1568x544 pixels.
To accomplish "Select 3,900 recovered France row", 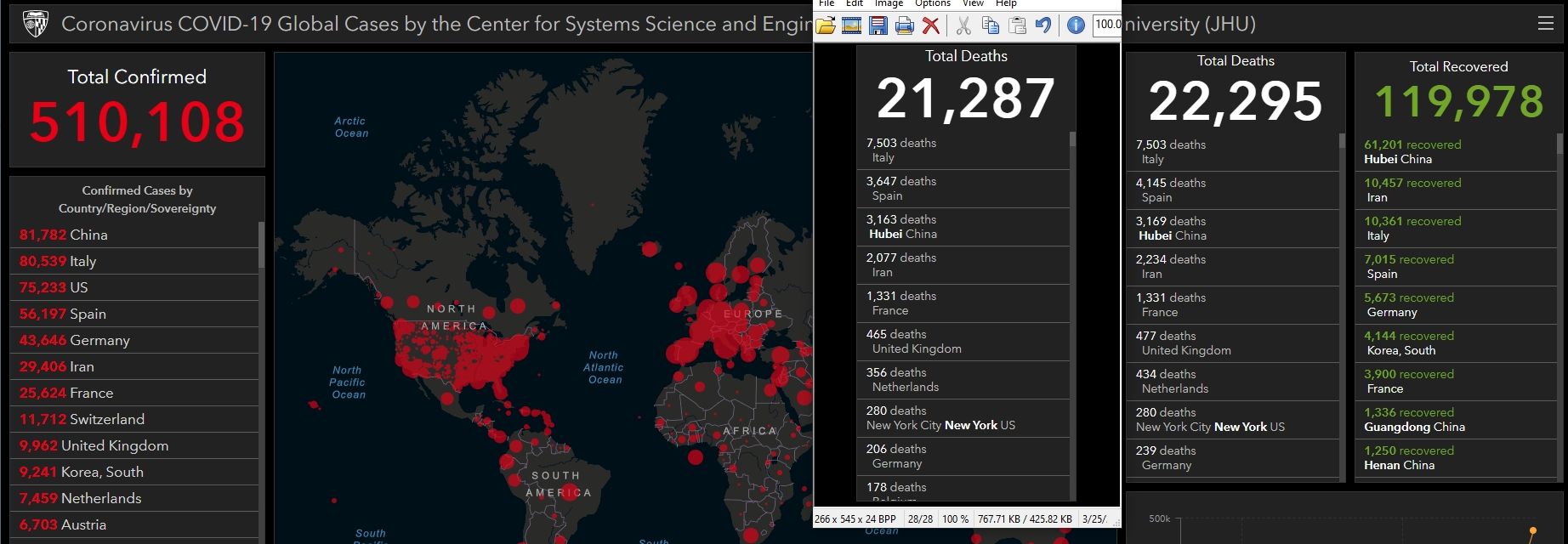I will pos(1456,382).
